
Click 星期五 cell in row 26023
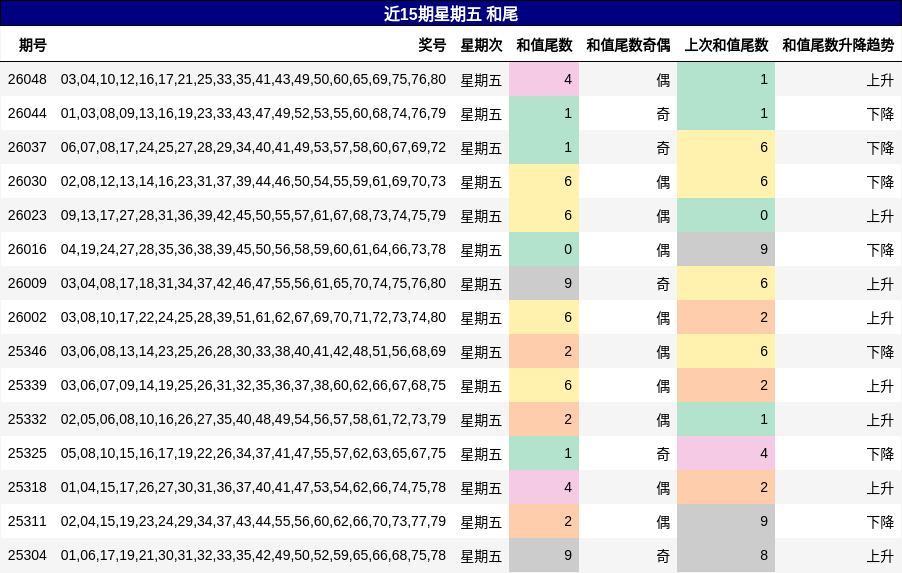[x=481, y=216]
